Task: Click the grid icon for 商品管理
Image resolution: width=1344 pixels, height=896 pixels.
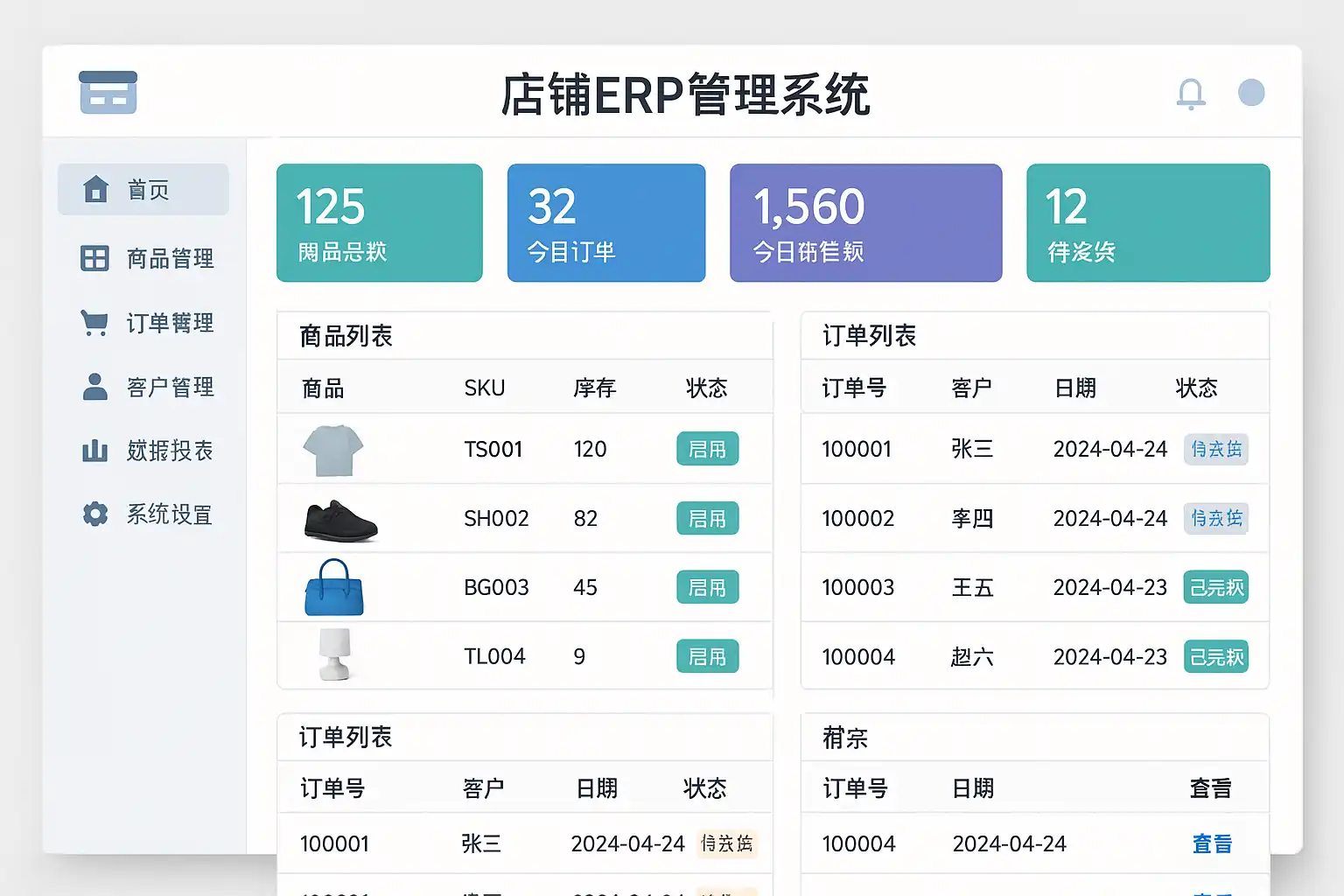Action: 94,258
